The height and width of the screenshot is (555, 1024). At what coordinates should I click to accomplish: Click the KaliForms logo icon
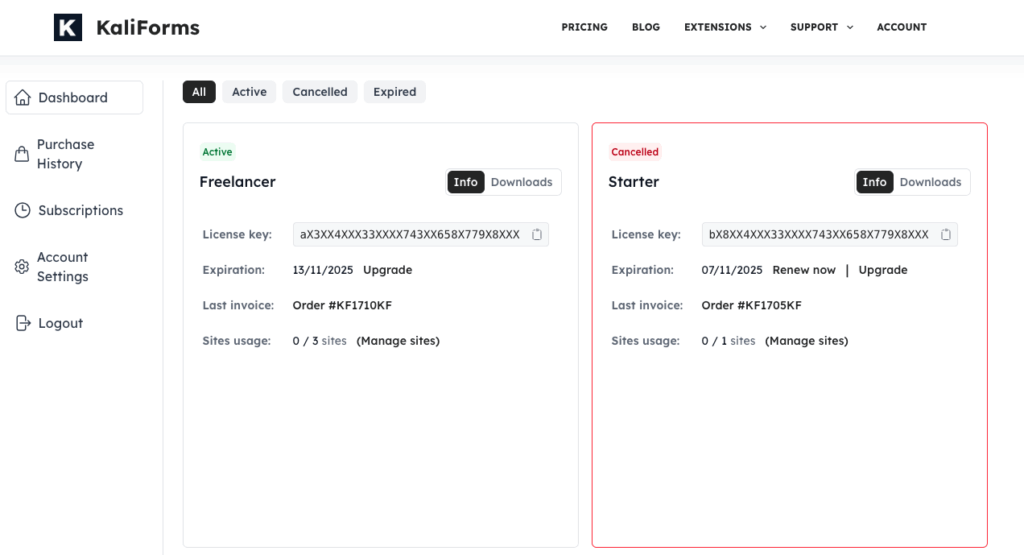coord(68,27)
